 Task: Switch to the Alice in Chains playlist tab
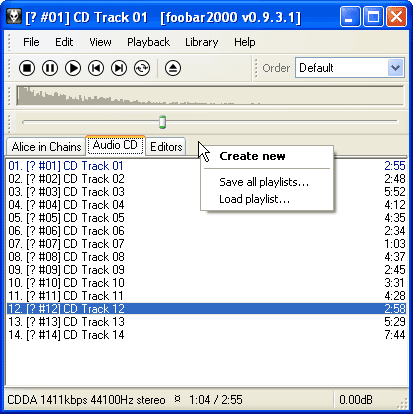tap(46, 147)
